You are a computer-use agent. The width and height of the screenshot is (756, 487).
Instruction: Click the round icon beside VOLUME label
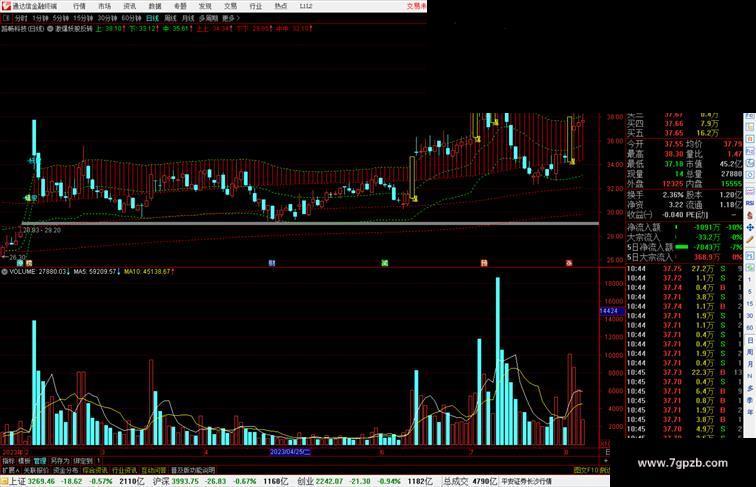point(4,272)
